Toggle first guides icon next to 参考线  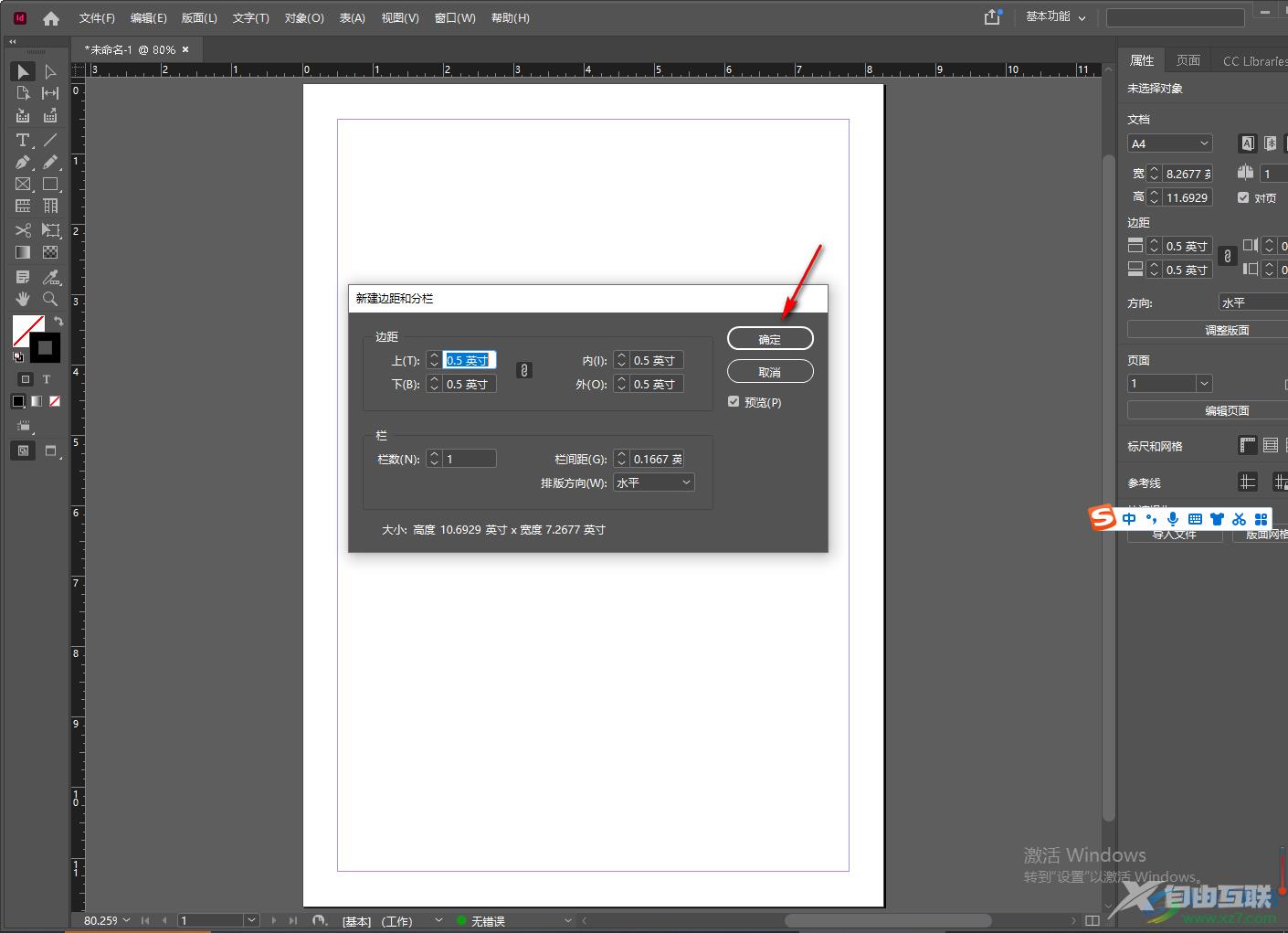[1248, 482]
